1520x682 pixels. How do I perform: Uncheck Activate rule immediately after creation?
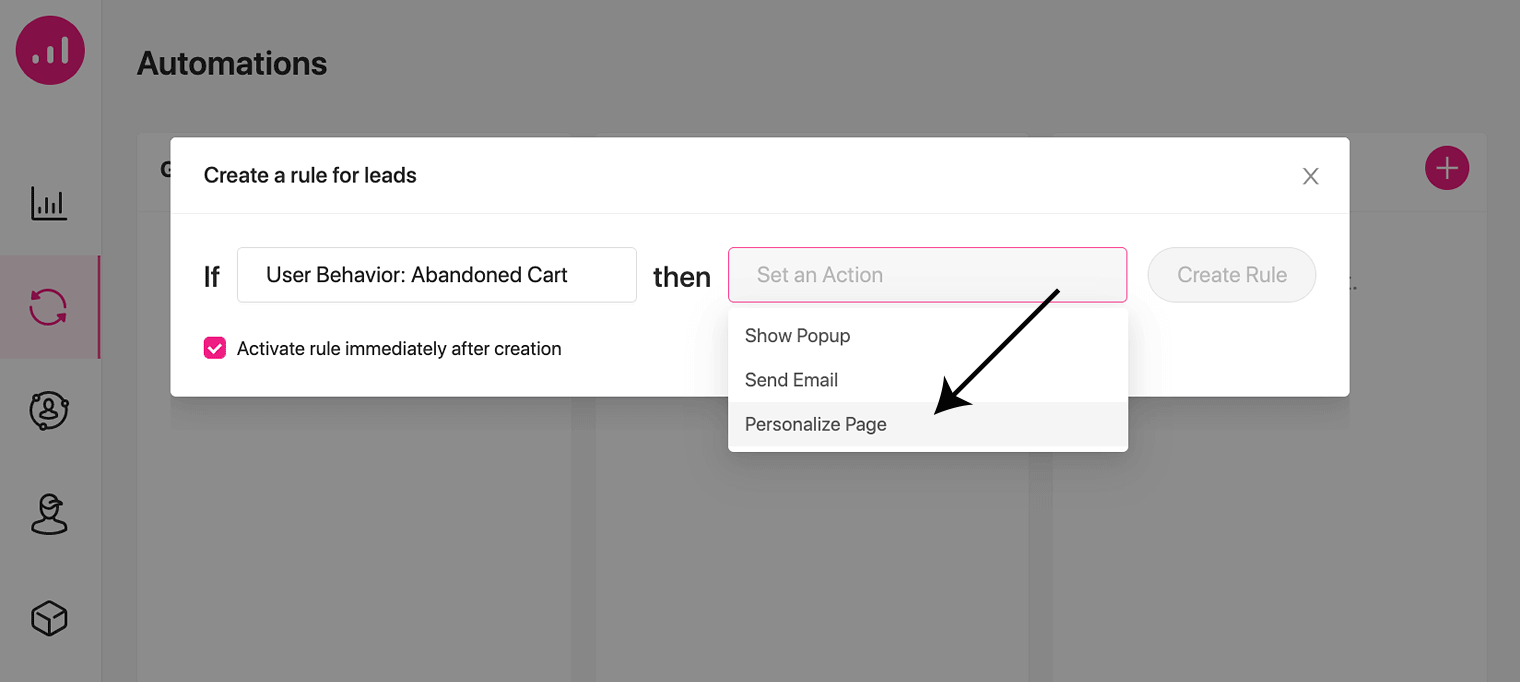tap(214, 348)
